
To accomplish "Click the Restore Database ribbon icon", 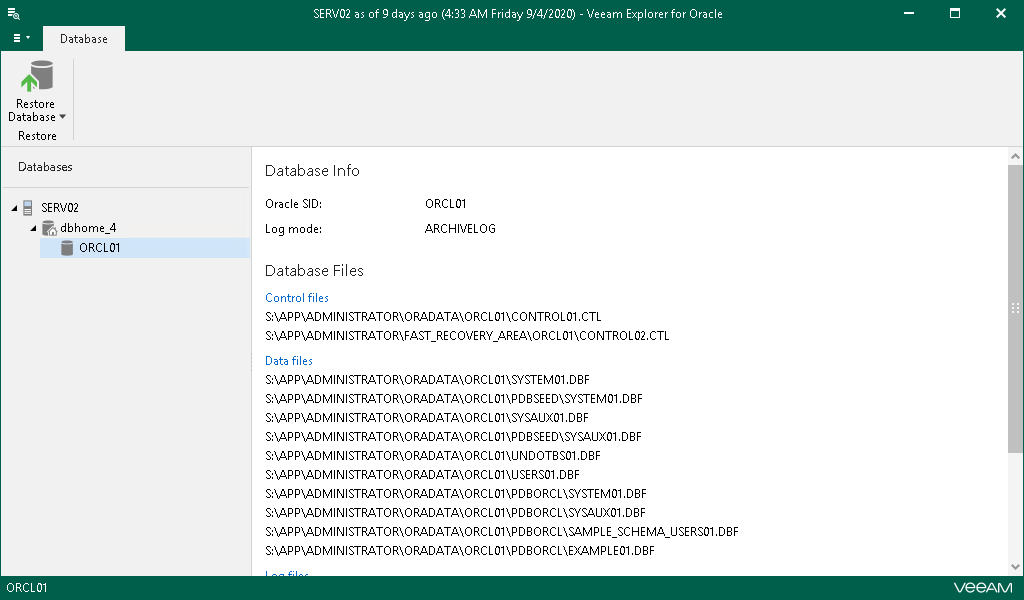I will [x=36, y=78].
